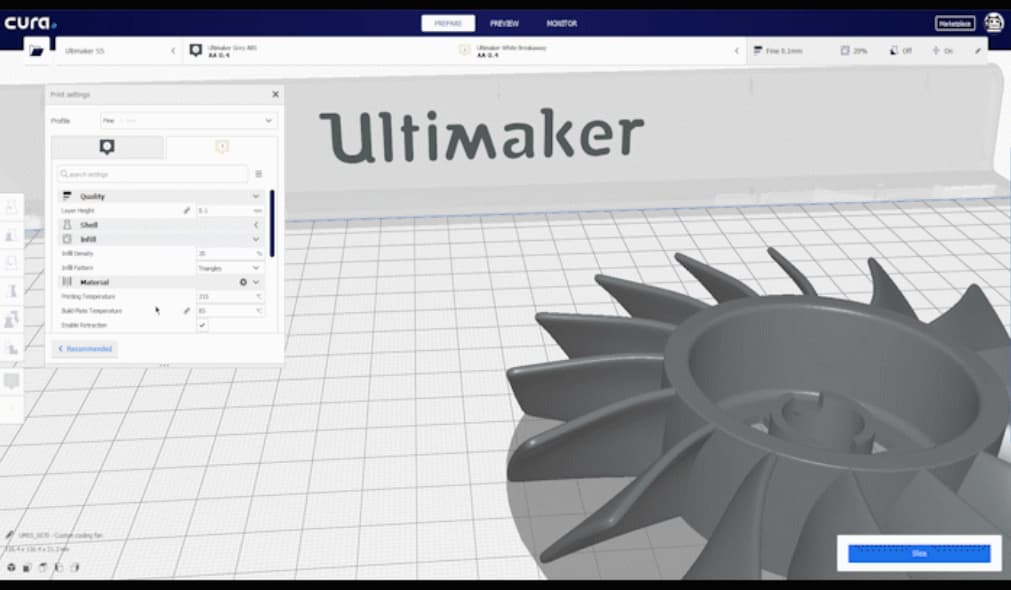
Task: Click the Layer Height pencil edit icon
Action: (x=187, y=210)
